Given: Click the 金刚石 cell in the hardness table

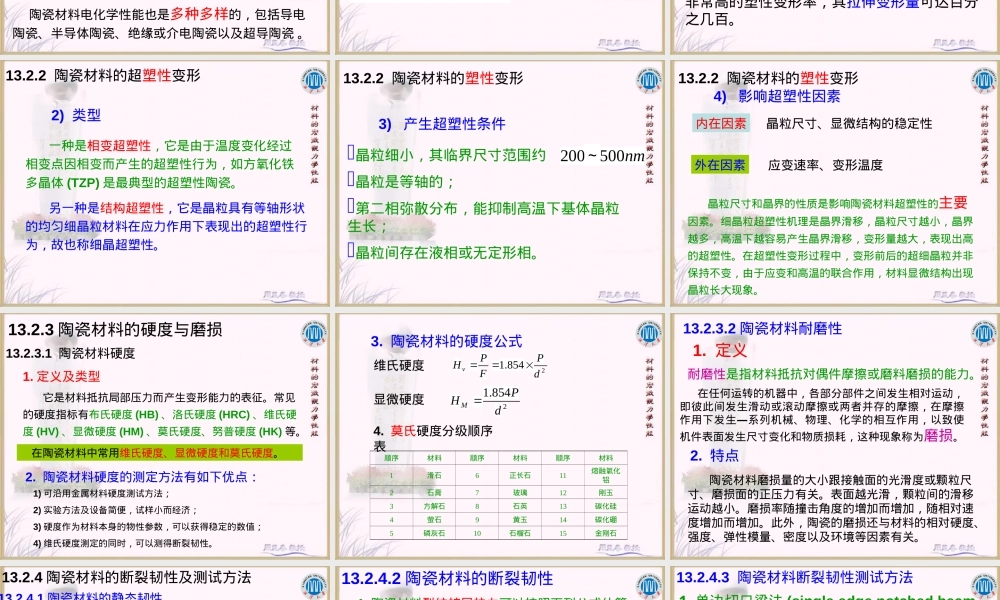Looking at the screenshot, I should coord(605,533).
